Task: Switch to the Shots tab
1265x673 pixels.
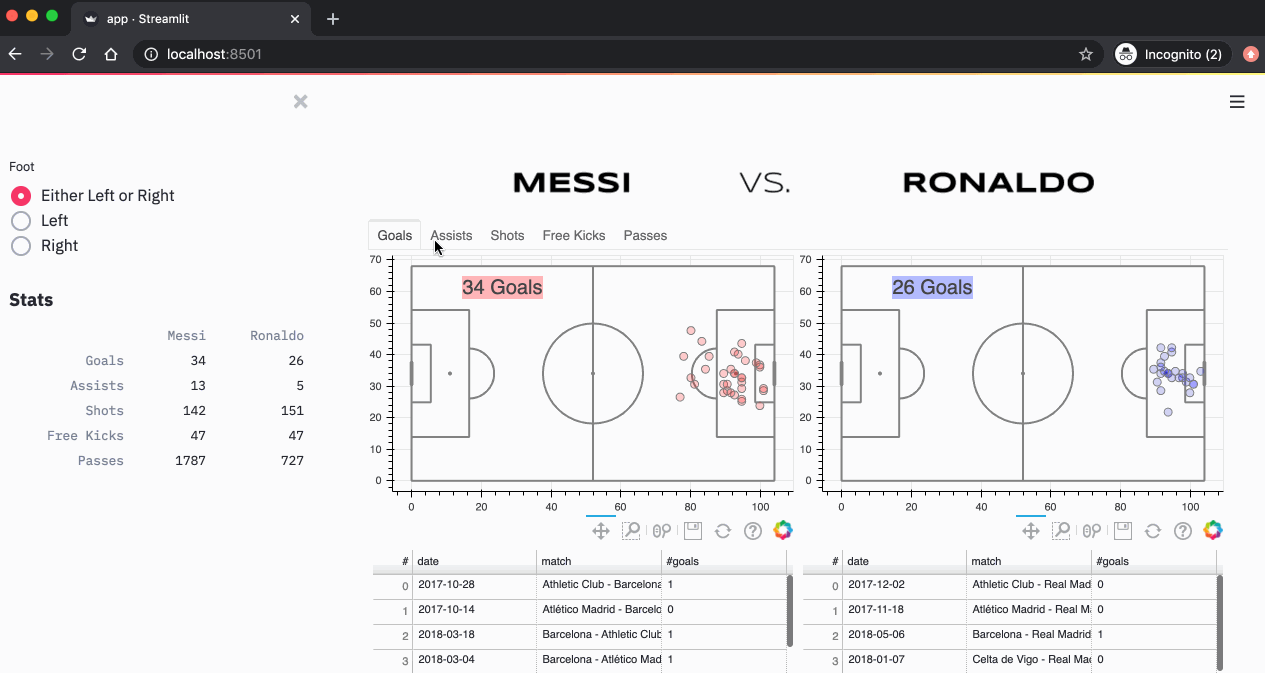Action: click(507, 235)
